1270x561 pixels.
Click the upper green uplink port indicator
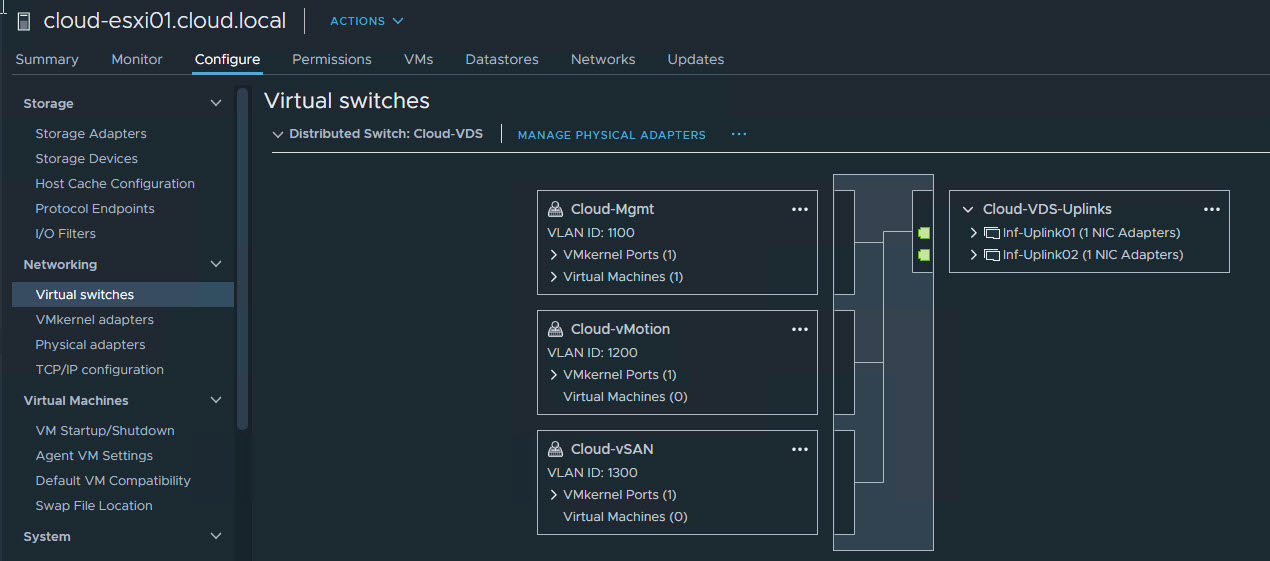pyautogui.click(x=923, y=233)
